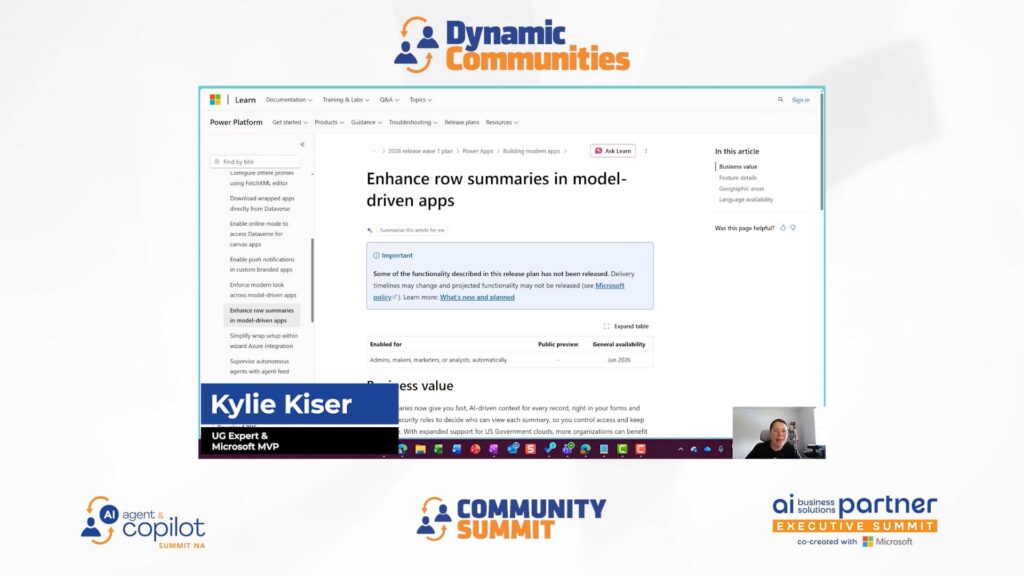Click the Jun 2026 general availability cell

[x=618, y=360]
